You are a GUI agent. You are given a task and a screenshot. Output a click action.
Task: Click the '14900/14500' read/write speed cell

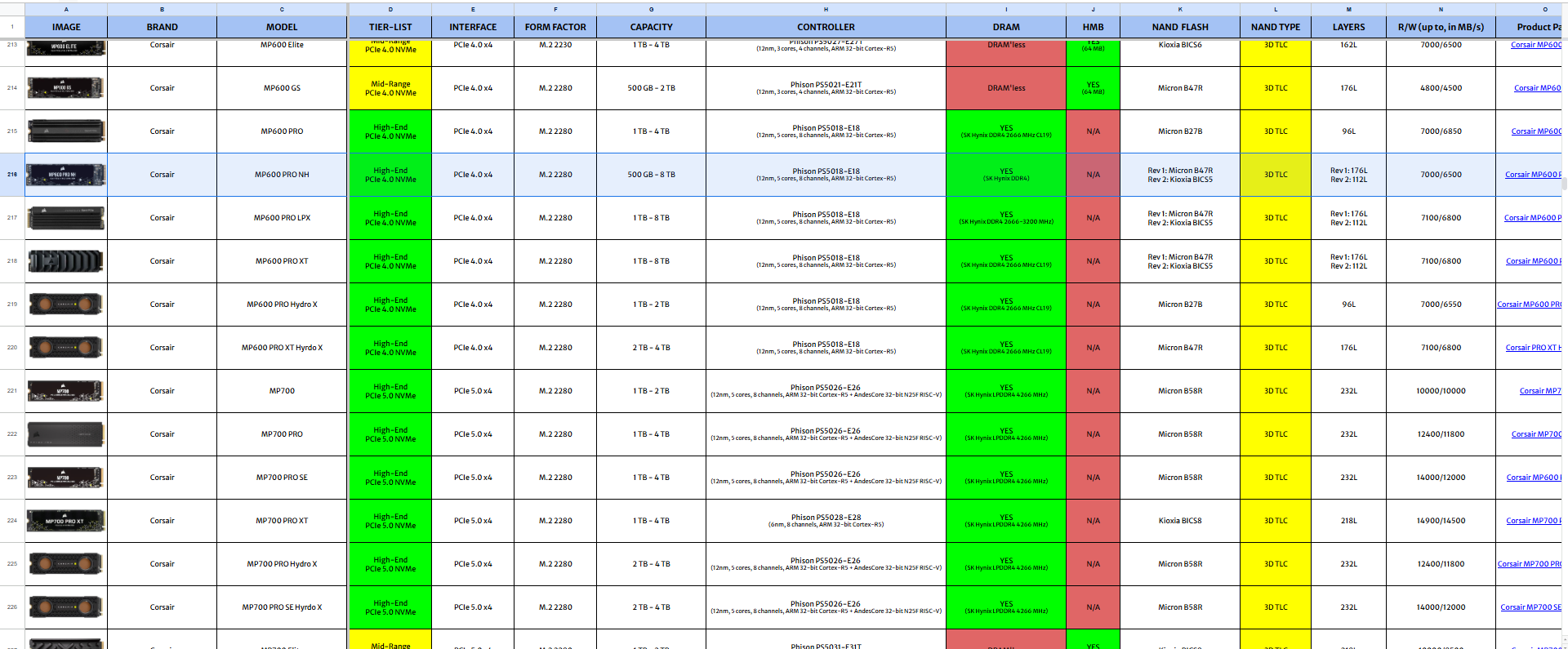(1441, 521)
